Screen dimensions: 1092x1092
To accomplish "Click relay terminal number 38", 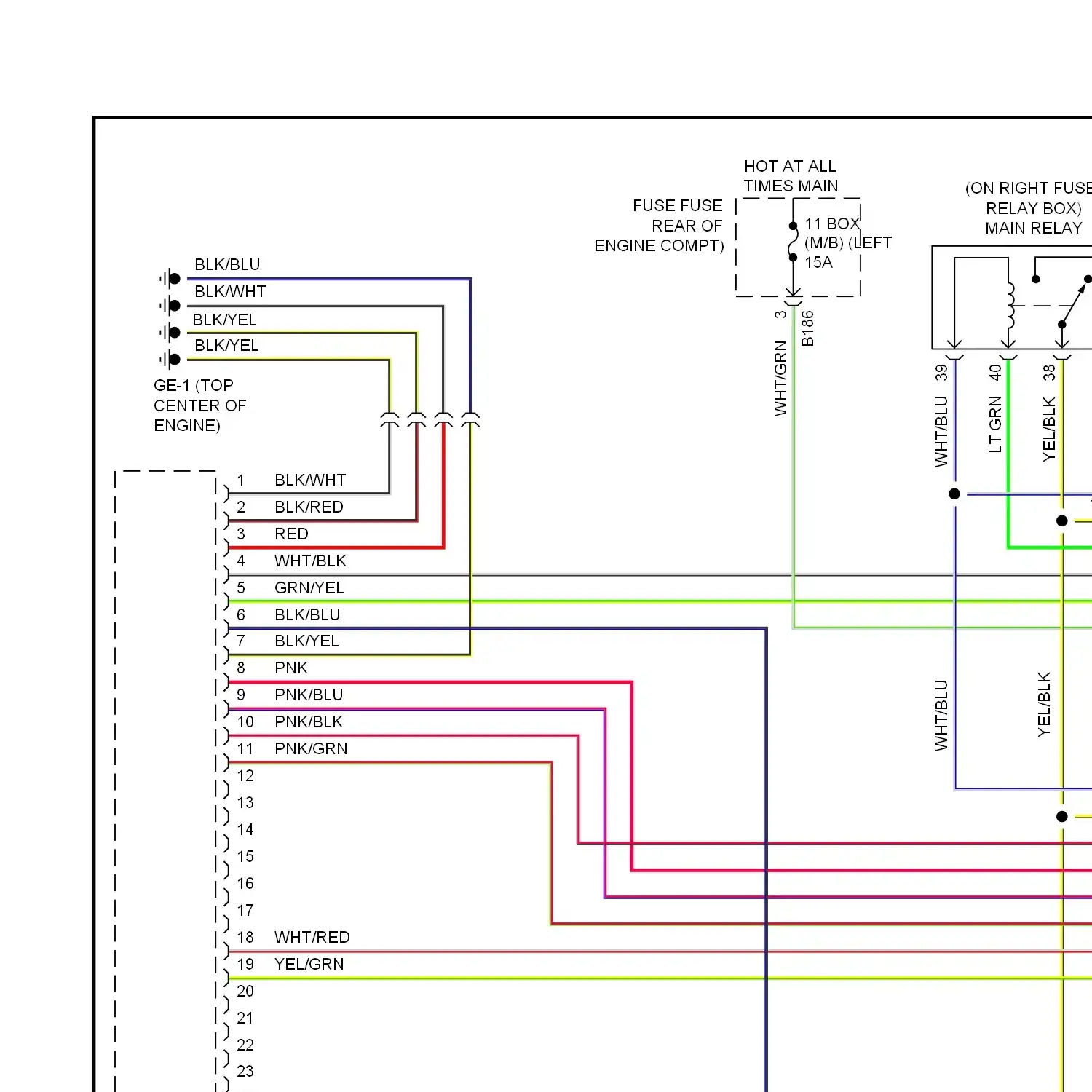I will (1049, 373).
